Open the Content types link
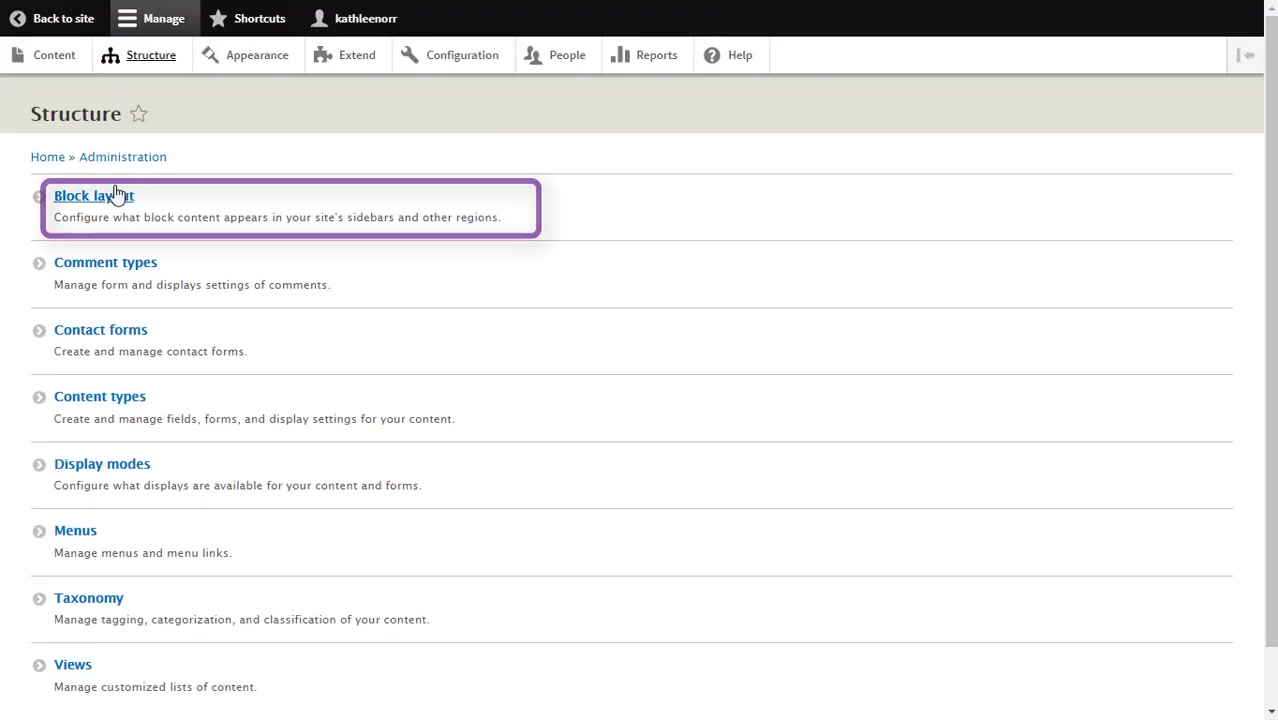Image resolution: width=1278 pixels, height=720 pixels. click(x=100, y=397)
